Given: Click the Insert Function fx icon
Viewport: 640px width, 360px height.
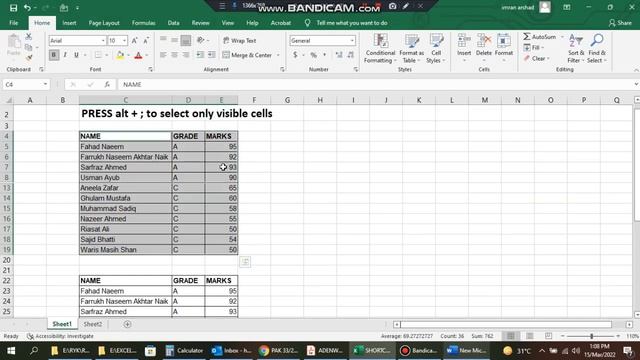Looking at the screenshot, I should tap(107, 84).
